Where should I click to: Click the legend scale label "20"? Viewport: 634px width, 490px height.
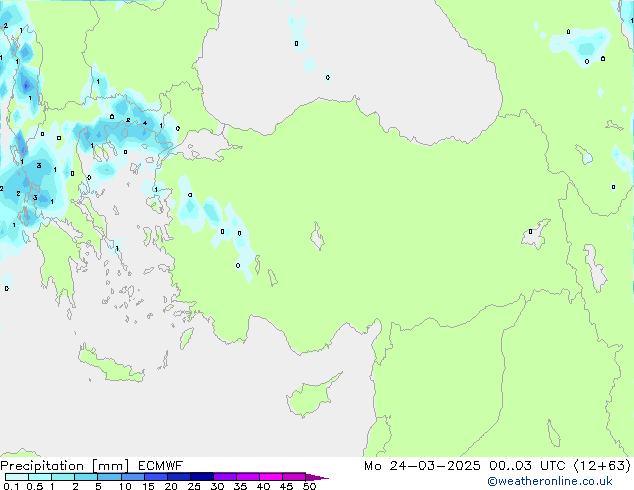(x=171, y=486)
